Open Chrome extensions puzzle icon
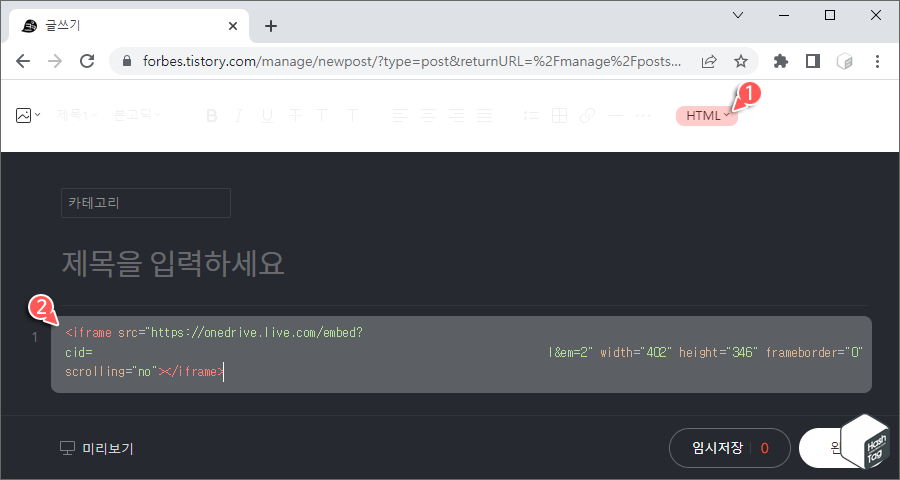Screen dimensions: 900x480 click(x=781, y=61)
